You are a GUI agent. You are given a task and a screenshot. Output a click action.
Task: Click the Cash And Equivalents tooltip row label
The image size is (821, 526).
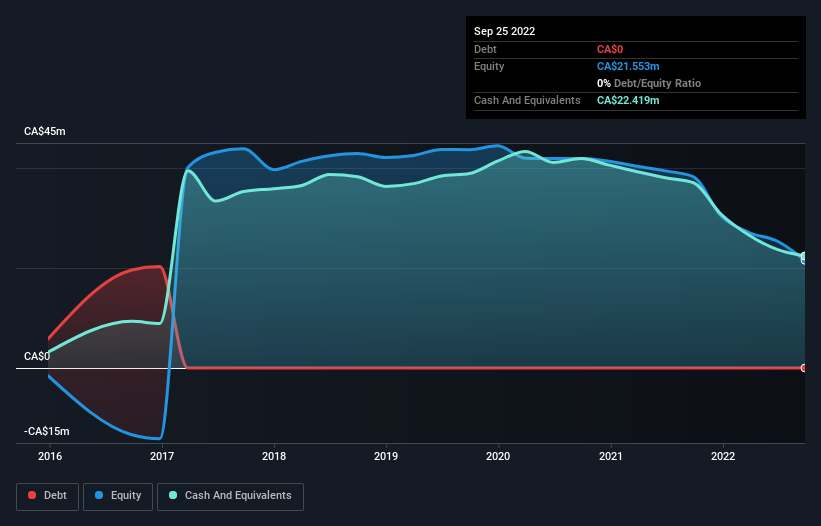point(527,100)
